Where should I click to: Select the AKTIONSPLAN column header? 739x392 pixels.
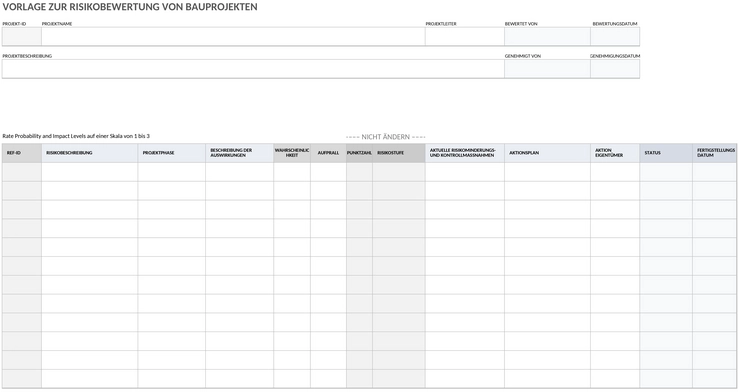pyautogui.click(x=547, y=153)
